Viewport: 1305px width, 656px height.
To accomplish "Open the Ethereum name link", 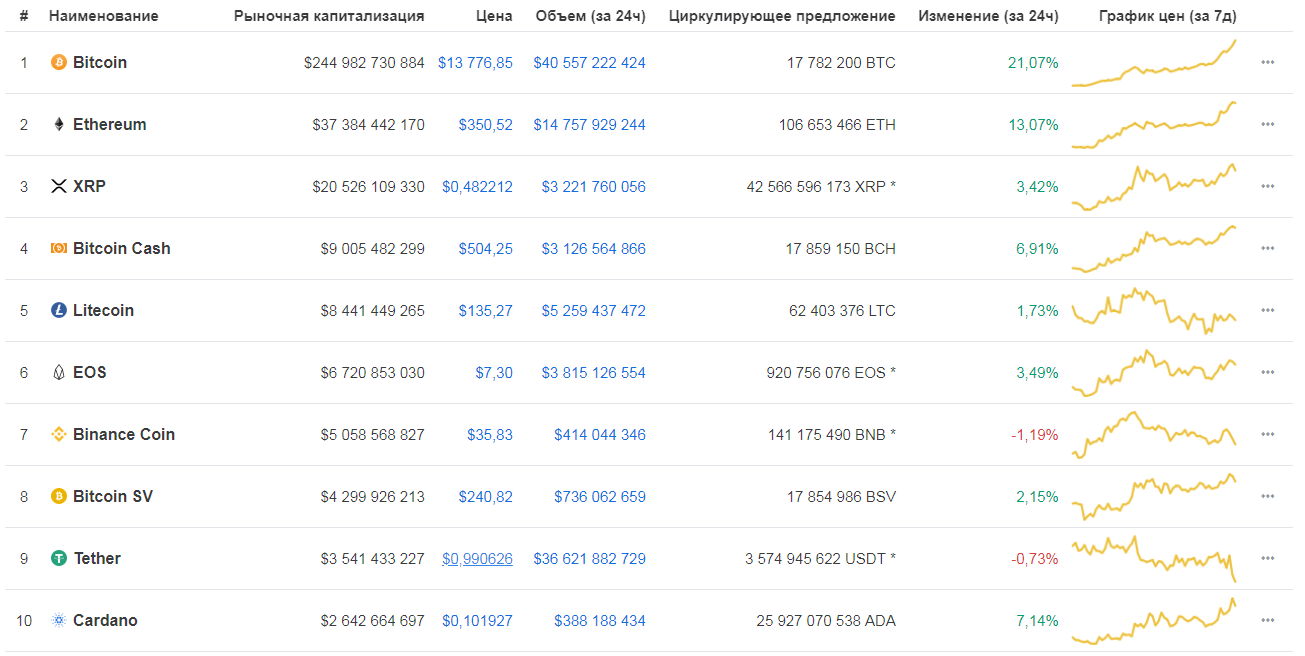I will (x=110, y=124).
